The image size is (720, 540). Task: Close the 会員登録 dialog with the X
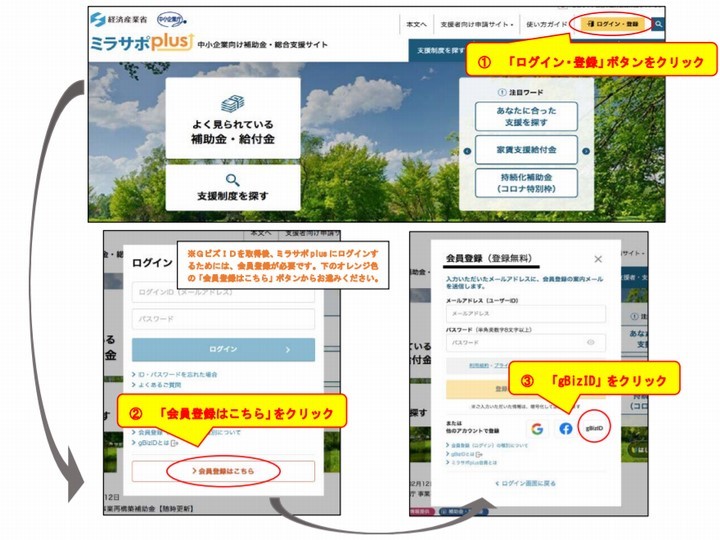(x=598, y=259)
